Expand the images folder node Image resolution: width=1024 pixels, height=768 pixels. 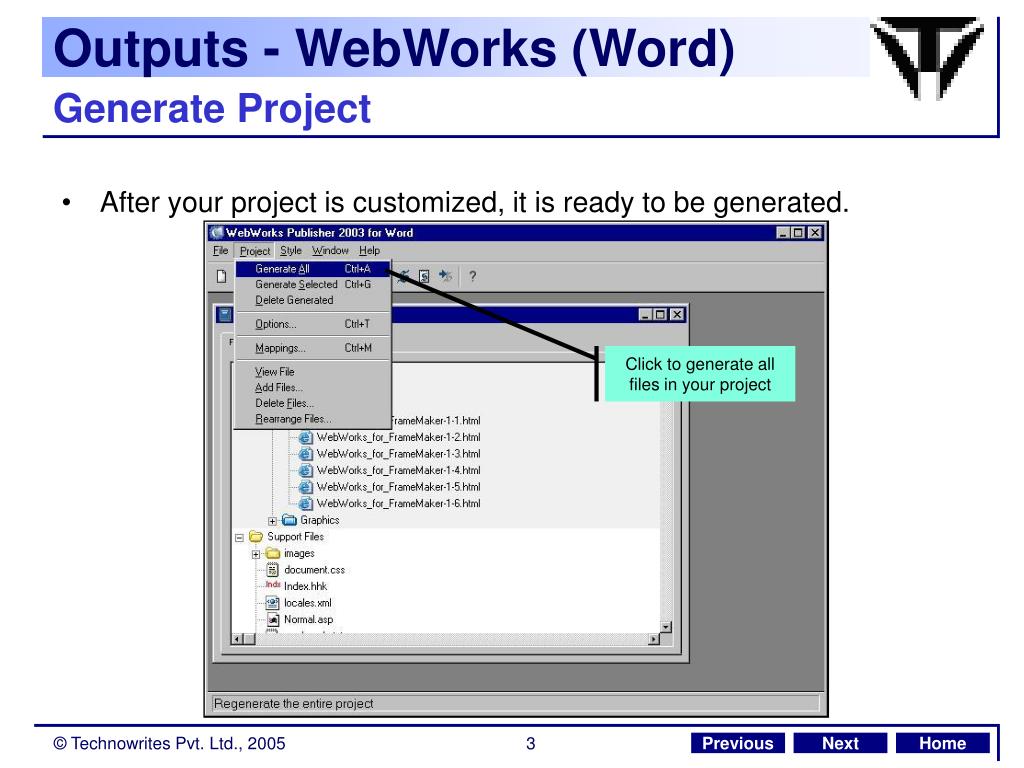point(256,554)
